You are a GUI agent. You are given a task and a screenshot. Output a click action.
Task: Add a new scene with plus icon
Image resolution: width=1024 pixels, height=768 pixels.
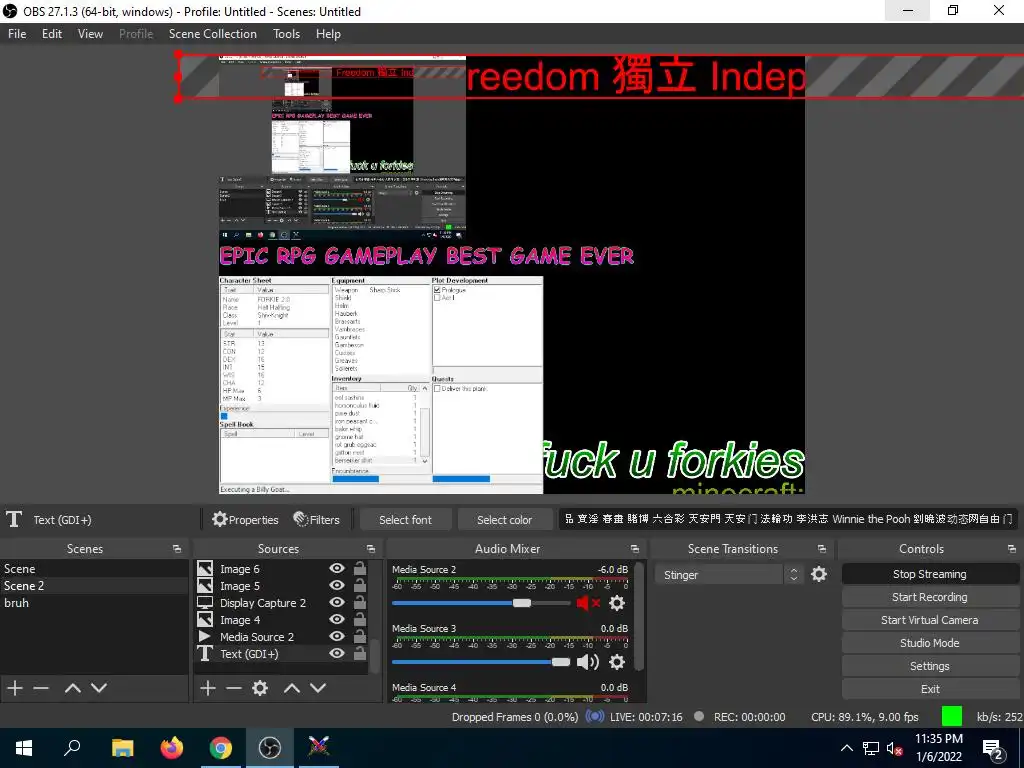[14, 688]
